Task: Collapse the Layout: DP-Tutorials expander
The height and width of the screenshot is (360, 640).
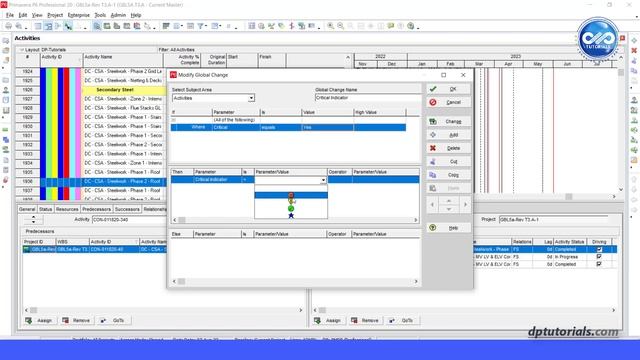Action: [22, 50]
